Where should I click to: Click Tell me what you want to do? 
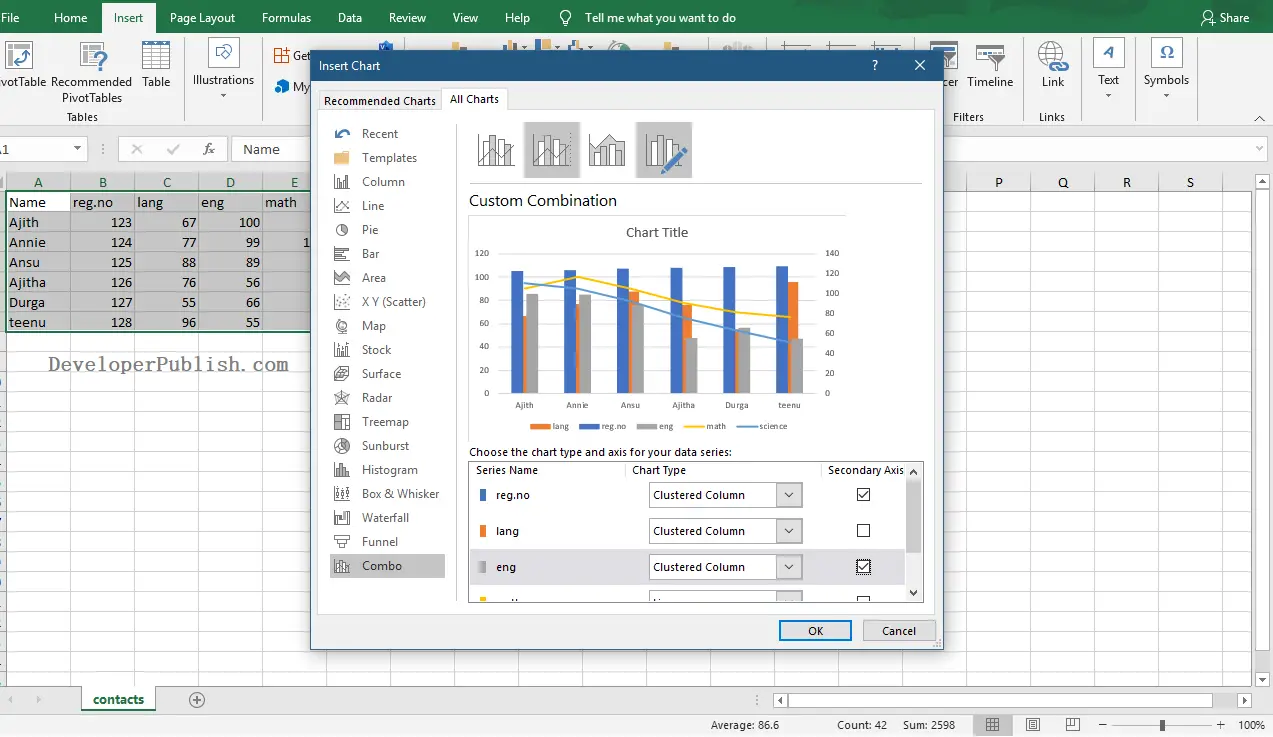[x=660, y=18]
